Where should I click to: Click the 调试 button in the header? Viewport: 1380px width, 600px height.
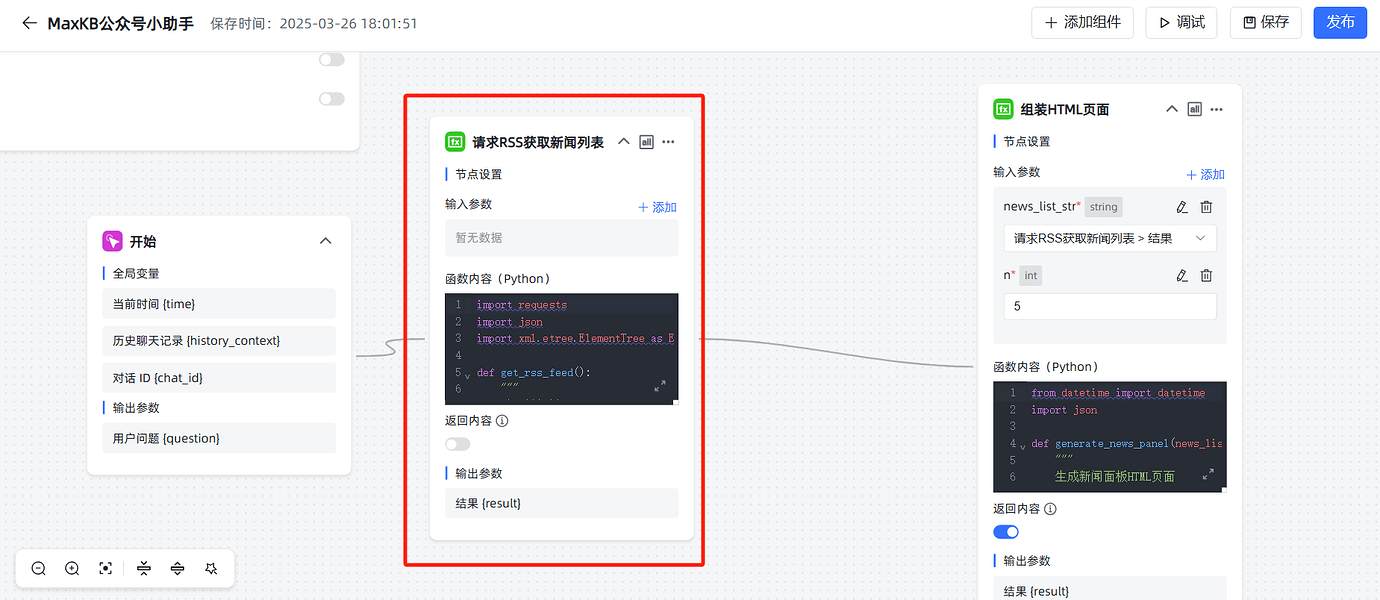pyautogui.click(x=1181, y=22)
